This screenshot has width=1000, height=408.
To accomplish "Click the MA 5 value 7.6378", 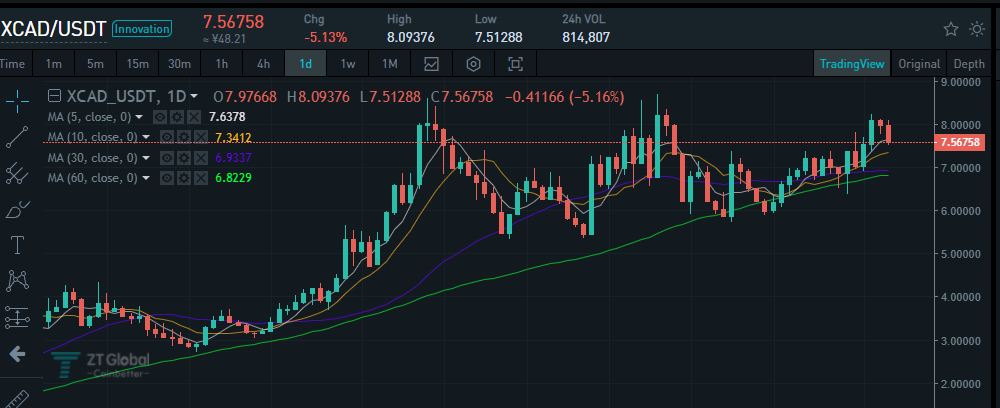I will click(227, 117).
